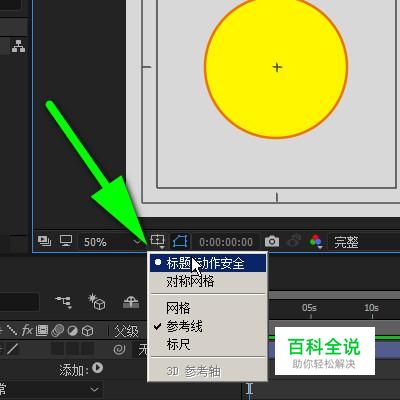Click the 添加: label text
Screen dimensions: 400x400
pos(74,370)
